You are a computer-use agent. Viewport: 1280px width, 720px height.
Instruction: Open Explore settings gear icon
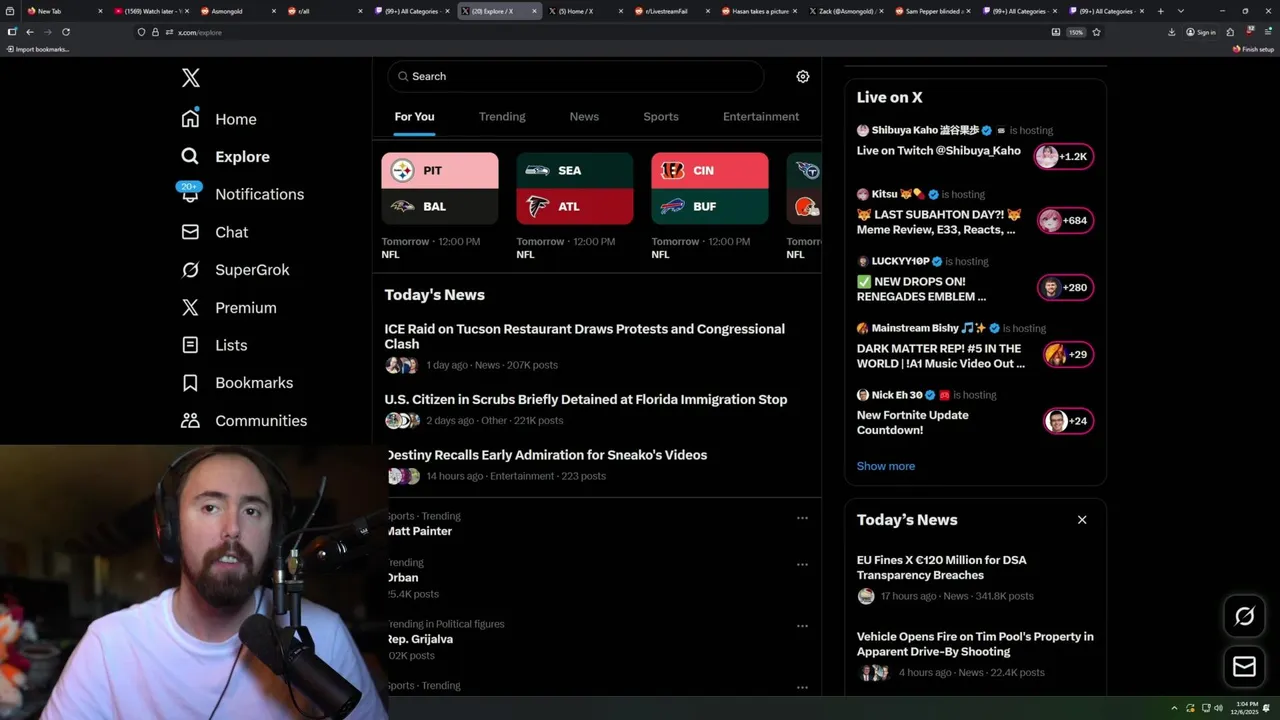pos(802,77)
